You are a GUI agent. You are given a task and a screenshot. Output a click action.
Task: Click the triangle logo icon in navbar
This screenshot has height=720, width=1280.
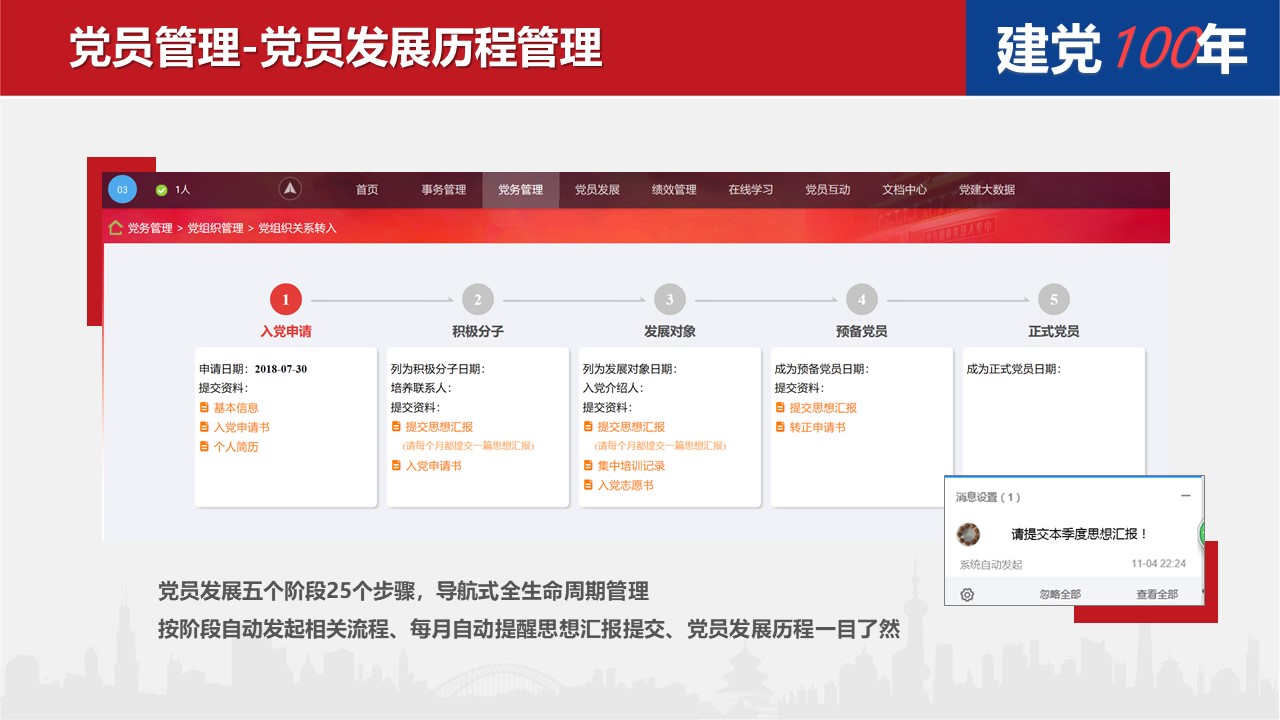[x=290, y=189]
